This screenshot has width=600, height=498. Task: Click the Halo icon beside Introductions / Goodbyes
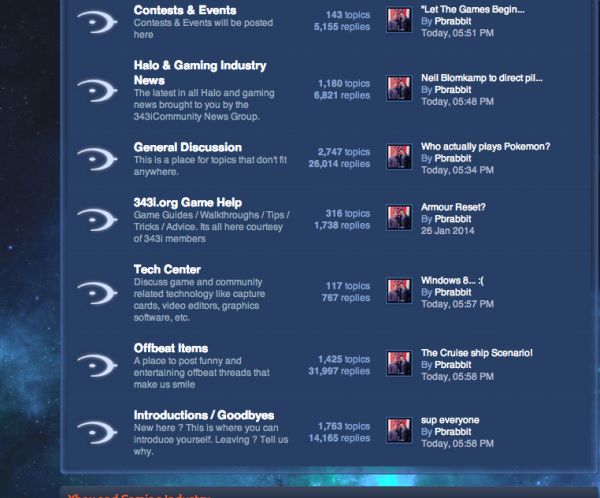pos(97,432)
